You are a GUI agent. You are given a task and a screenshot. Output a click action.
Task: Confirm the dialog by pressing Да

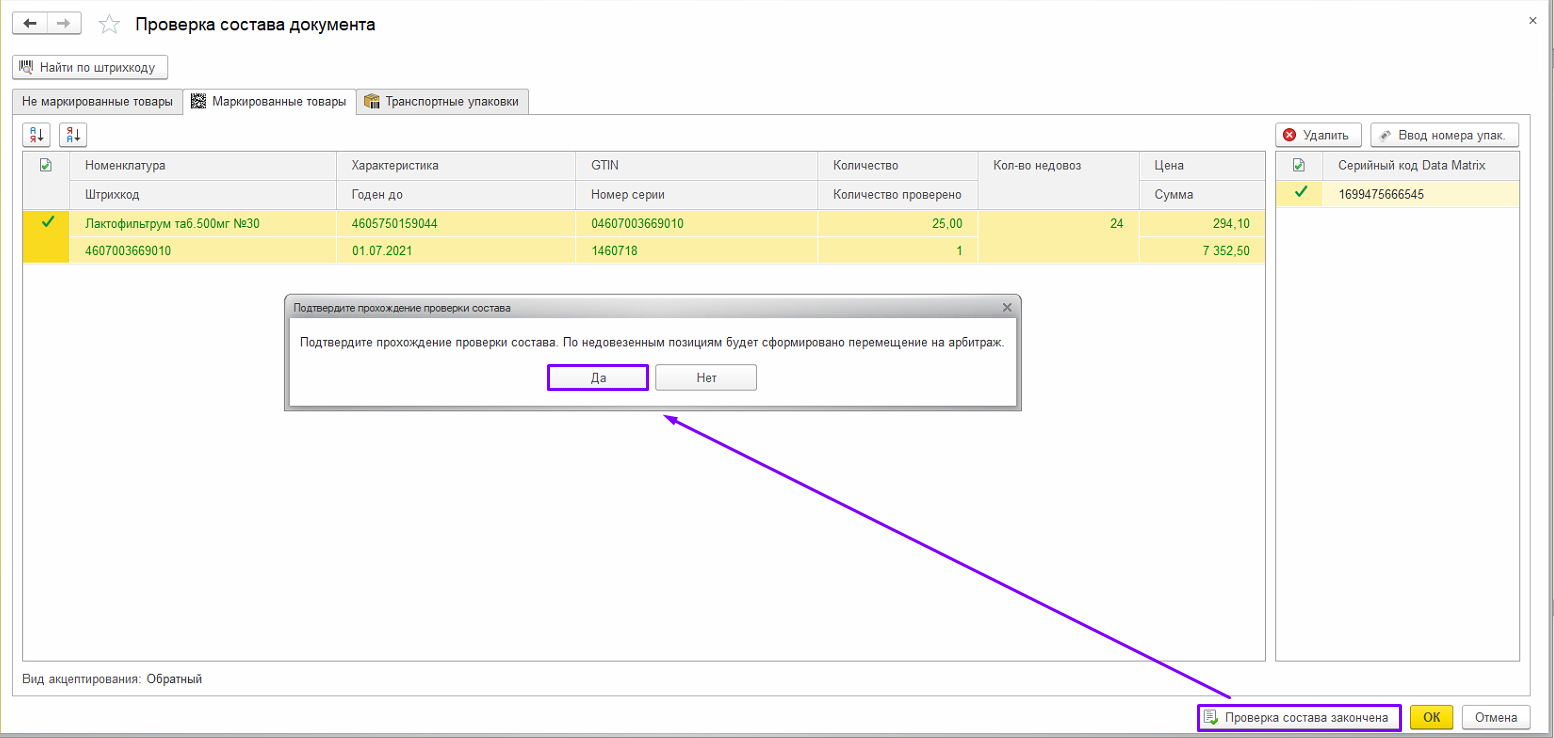tap(598, 377)
